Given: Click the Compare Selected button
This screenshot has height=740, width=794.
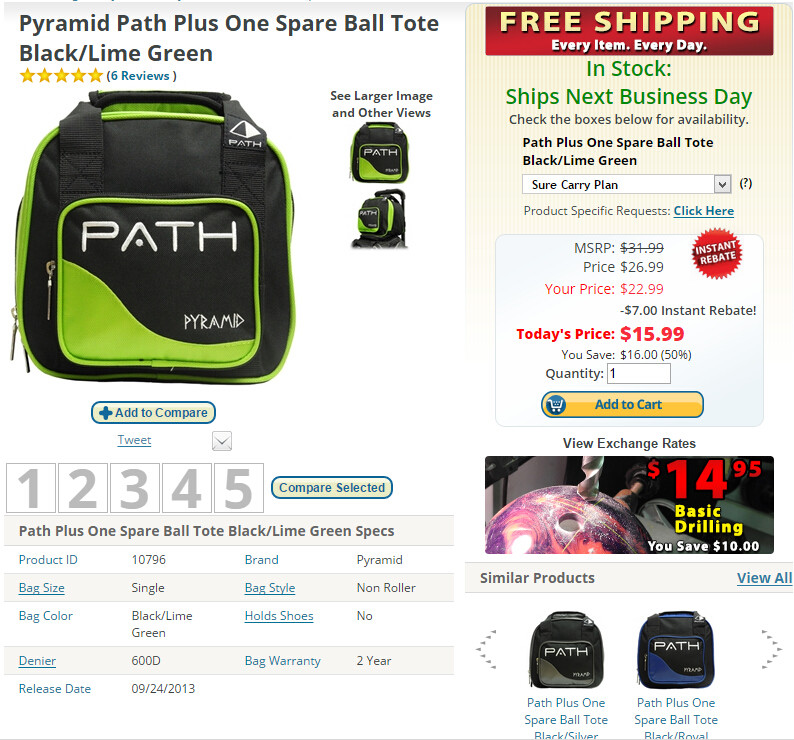Looking at the screenshot, I should pyautogui.click(x=332, y=487).
